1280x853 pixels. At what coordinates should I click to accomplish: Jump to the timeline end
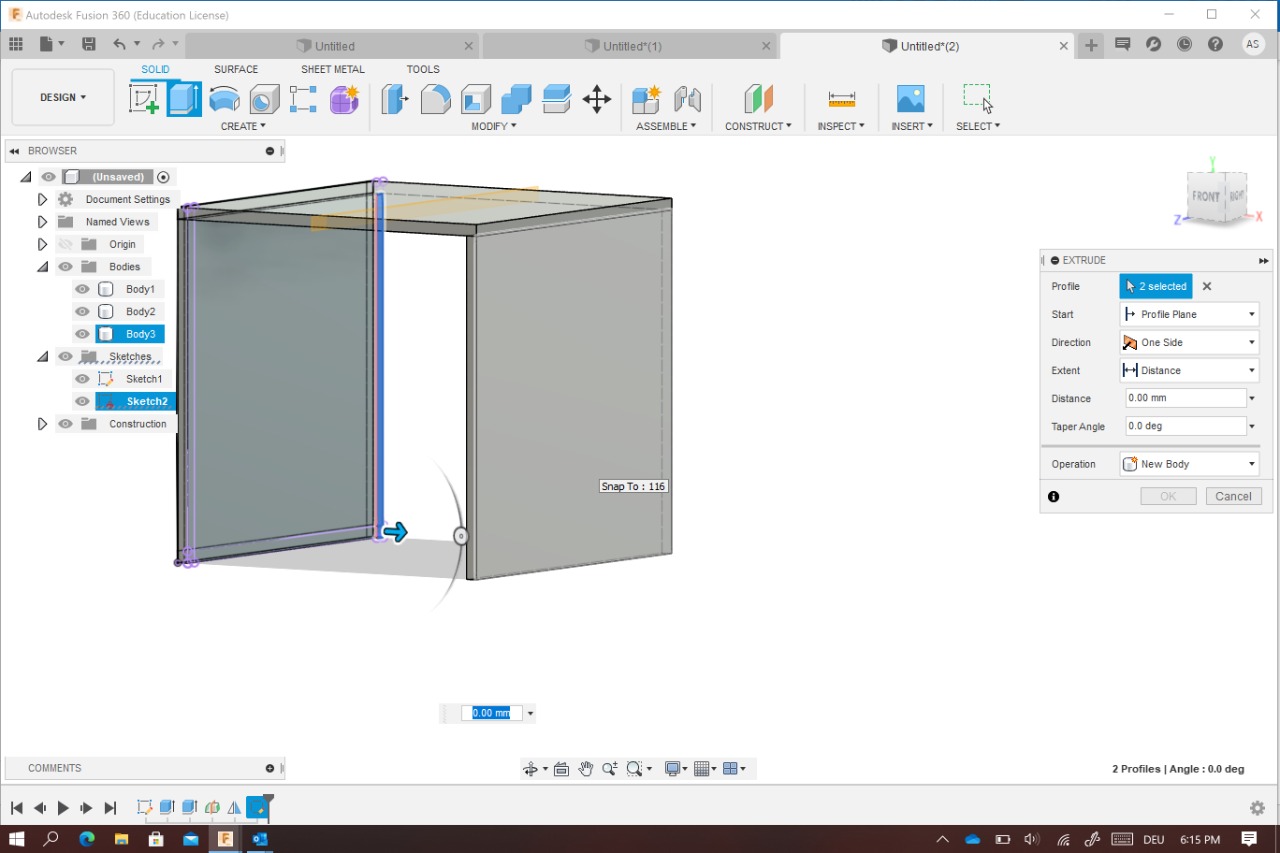(x=110, y=808)
